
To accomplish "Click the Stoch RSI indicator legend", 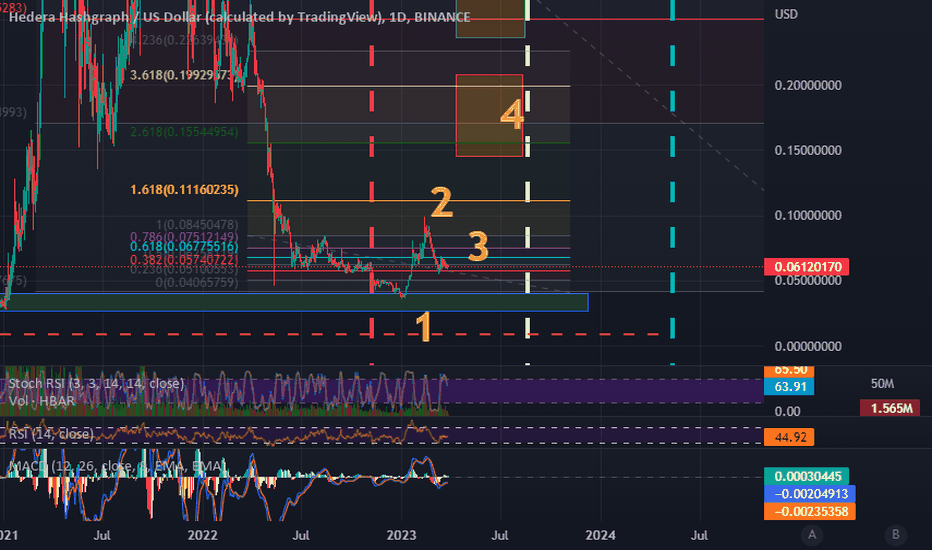I will click(96, 384).
